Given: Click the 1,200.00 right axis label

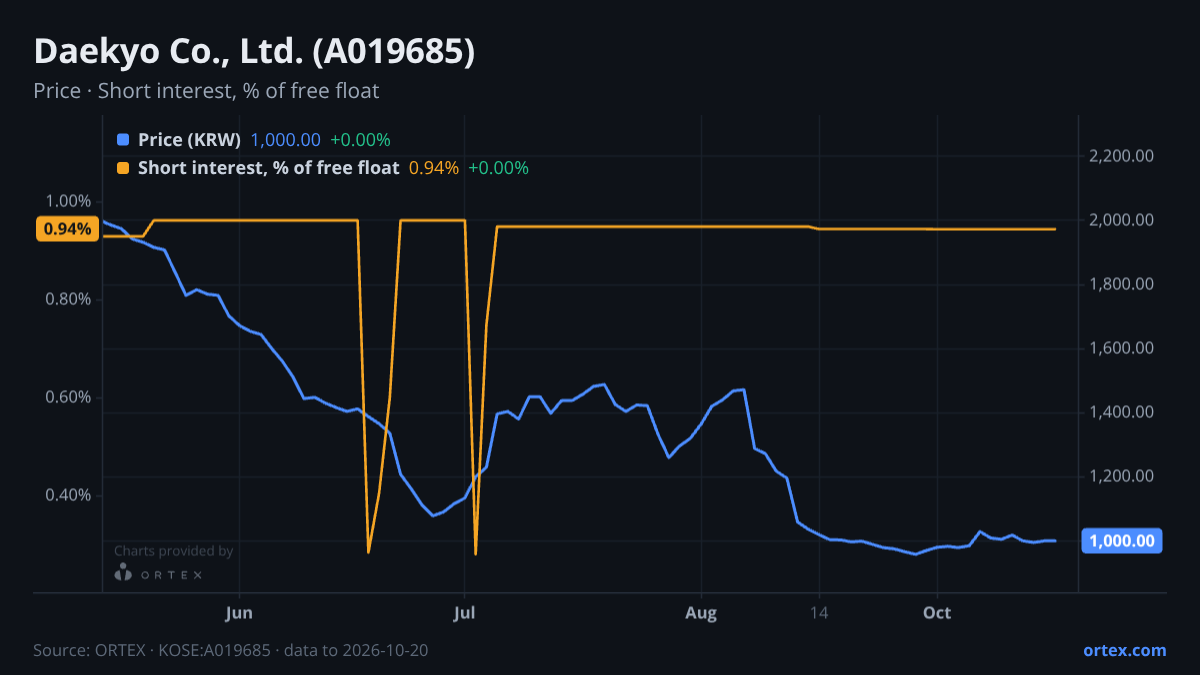Looking at the screenshot, I should click(x=1120, y=476).
